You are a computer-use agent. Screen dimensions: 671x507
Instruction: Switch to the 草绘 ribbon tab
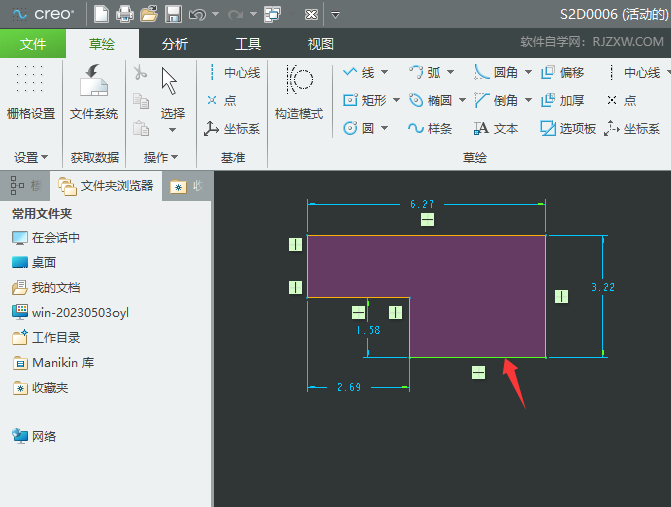pos(102,44)
